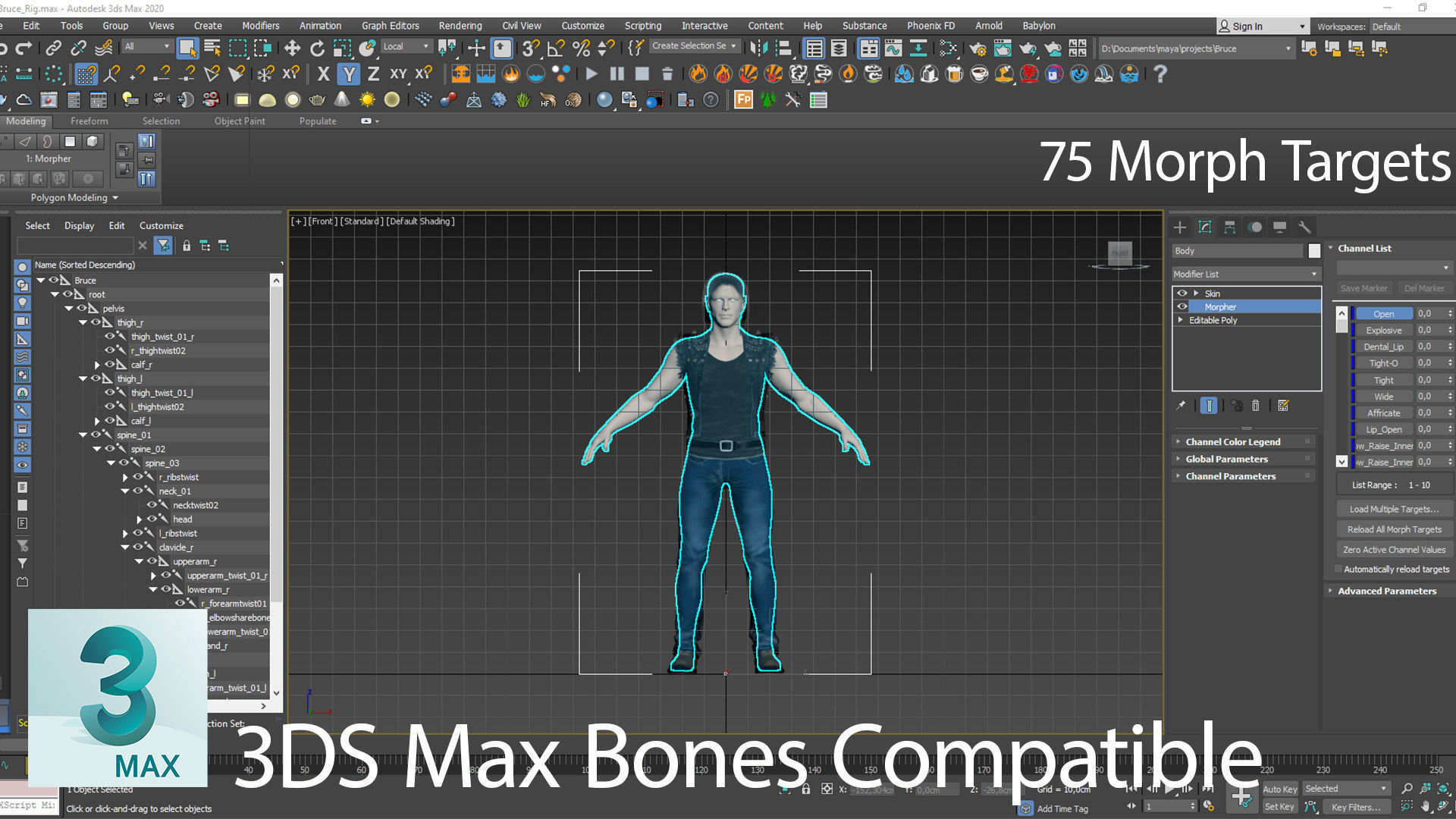Screen dimensions: 1456x819
Task: Activate the Select Object arrow tool
Action: [x=187, y=49]
